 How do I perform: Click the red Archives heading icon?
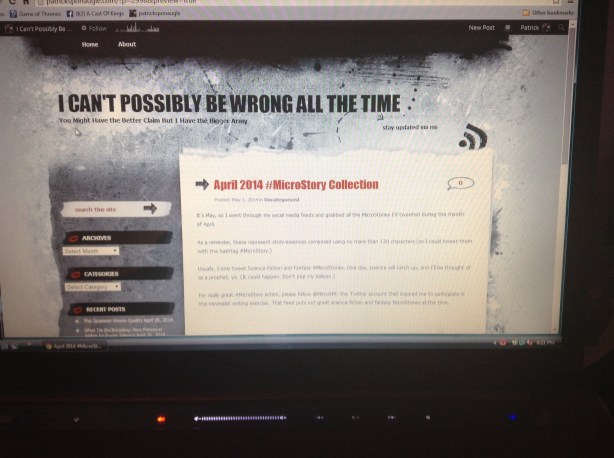[x=74, y=238]
